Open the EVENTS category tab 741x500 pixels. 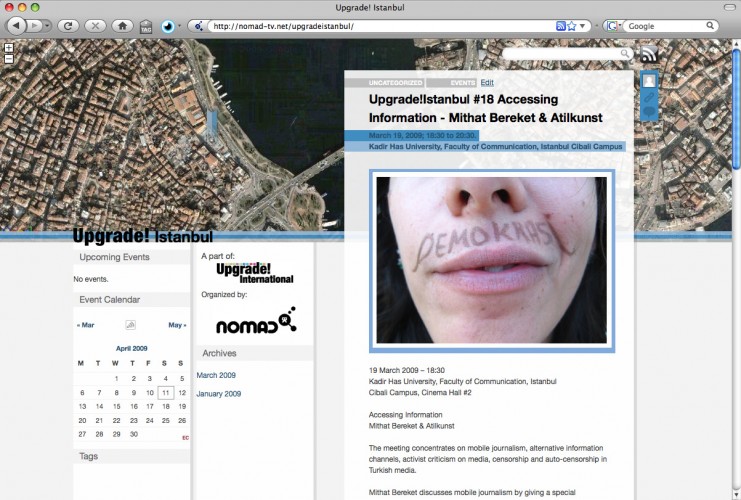click(451, 83)
